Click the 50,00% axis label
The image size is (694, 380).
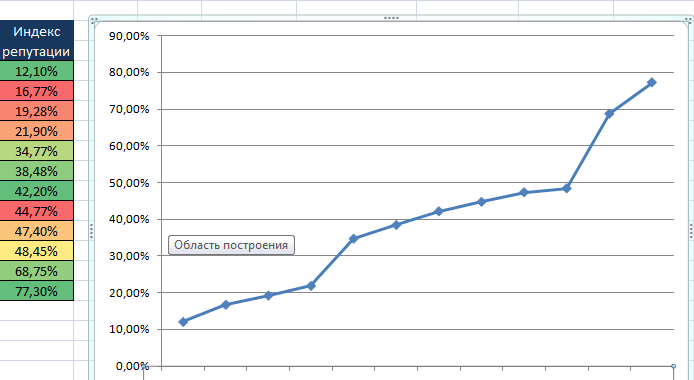pos(129,183)
